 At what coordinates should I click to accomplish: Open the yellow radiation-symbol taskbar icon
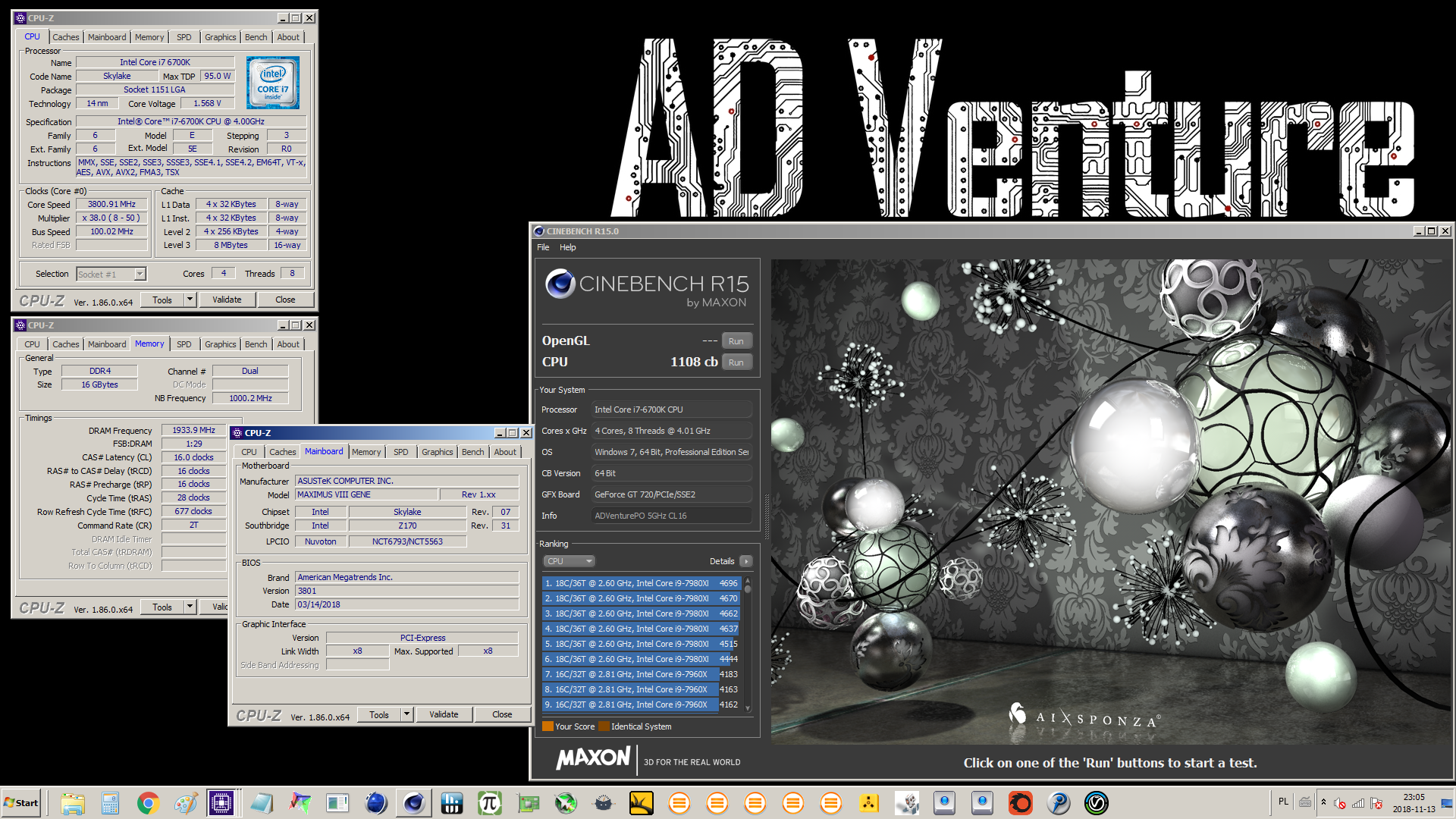point(869,803)
